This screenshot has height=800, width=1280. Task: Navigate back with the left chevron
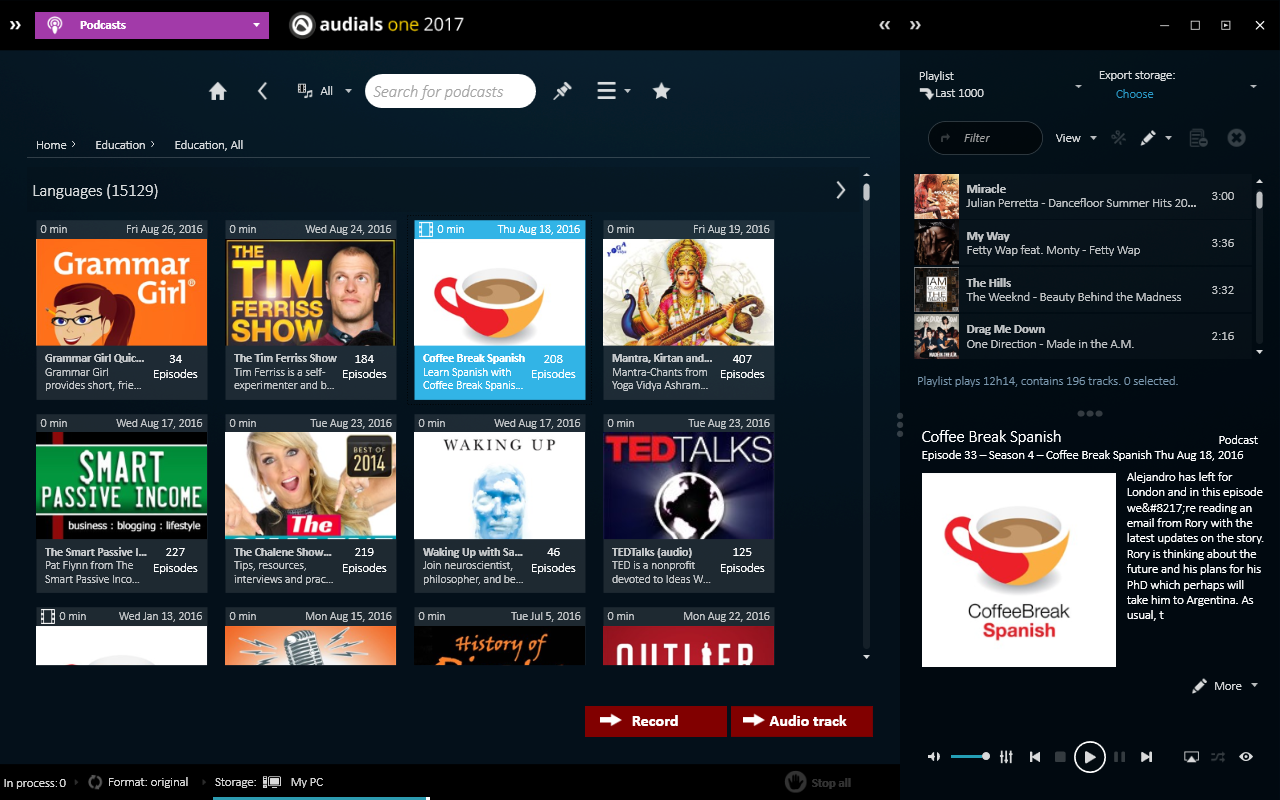click(262, 91)
